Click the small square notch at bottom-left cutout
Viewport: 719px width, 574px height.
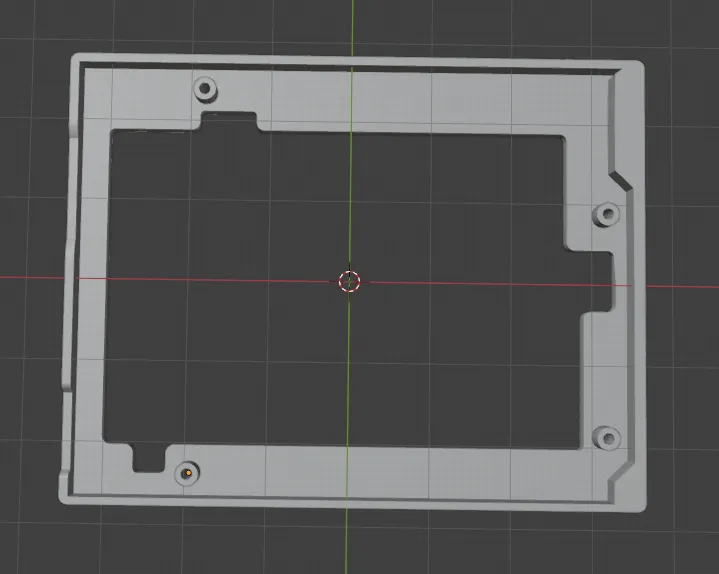tap(148, 456)
